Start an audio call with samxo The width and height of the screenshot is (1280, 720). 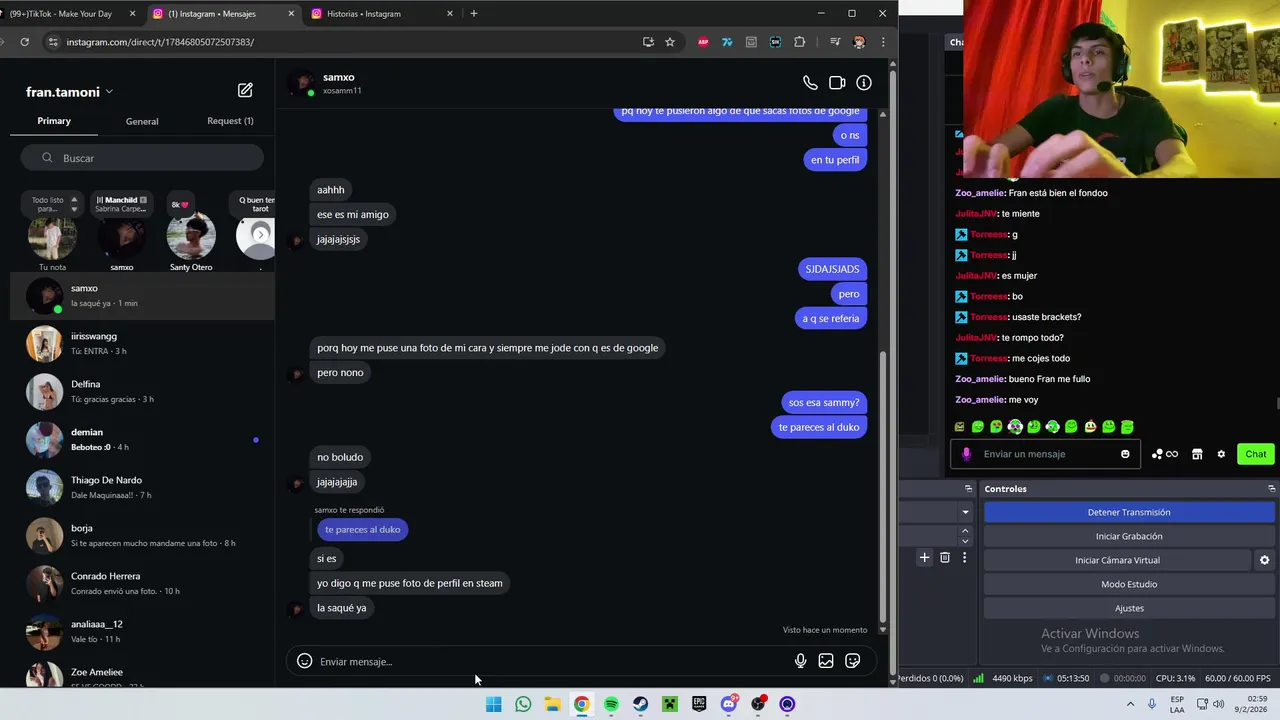[810, 83]
